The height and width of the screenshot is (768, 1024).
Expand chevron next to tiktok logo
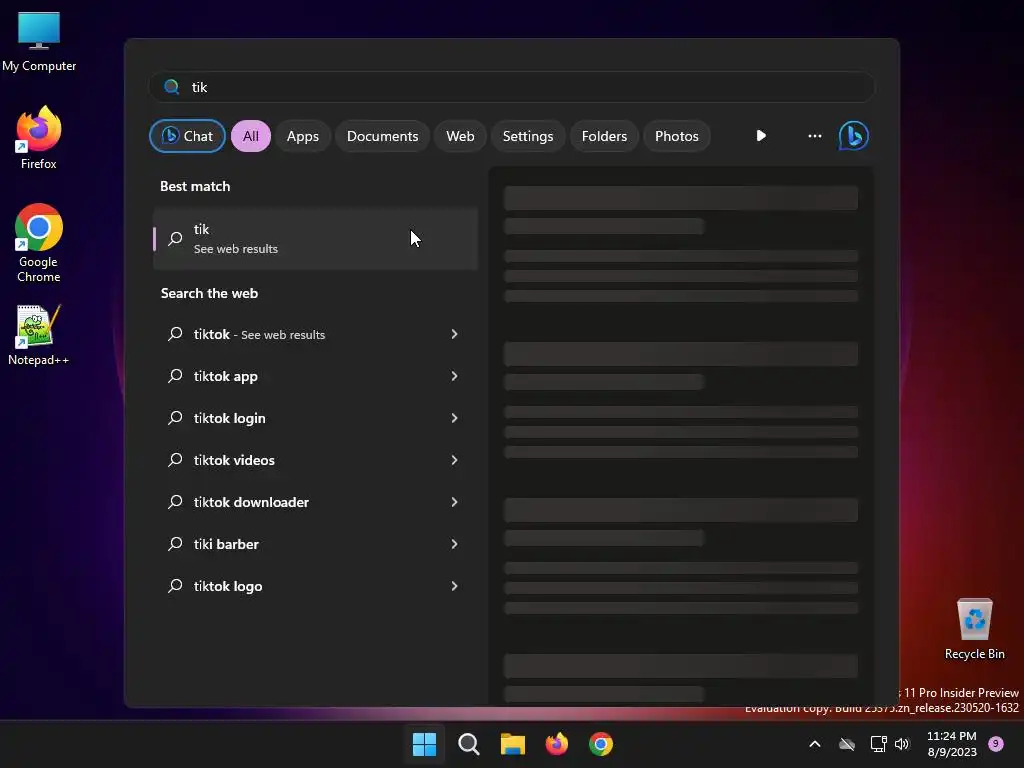pos(455,586)
